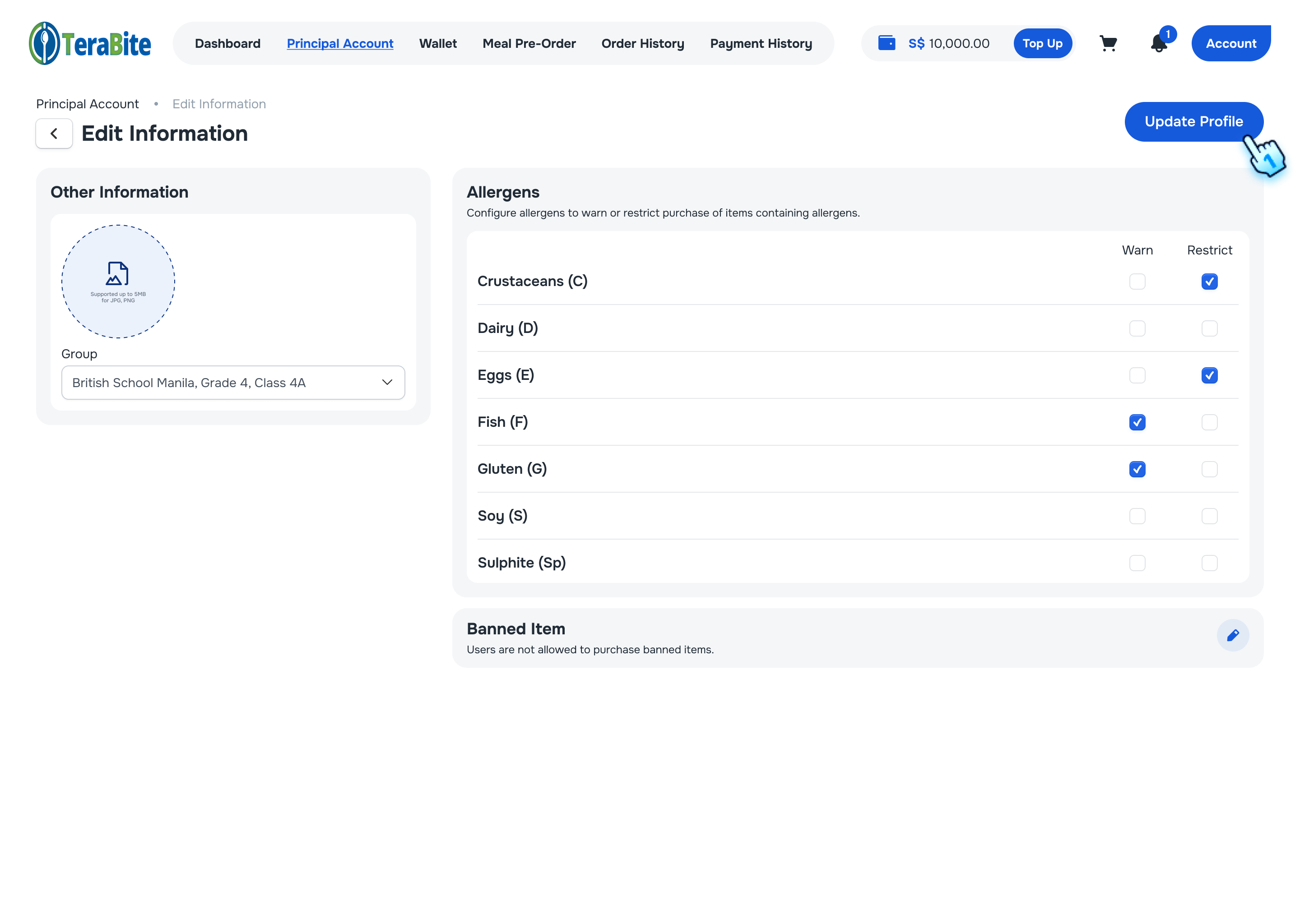Screen dimensions: 1300x924
Task: Click the back arrow beside Edit Information
Action: [54, 134]
